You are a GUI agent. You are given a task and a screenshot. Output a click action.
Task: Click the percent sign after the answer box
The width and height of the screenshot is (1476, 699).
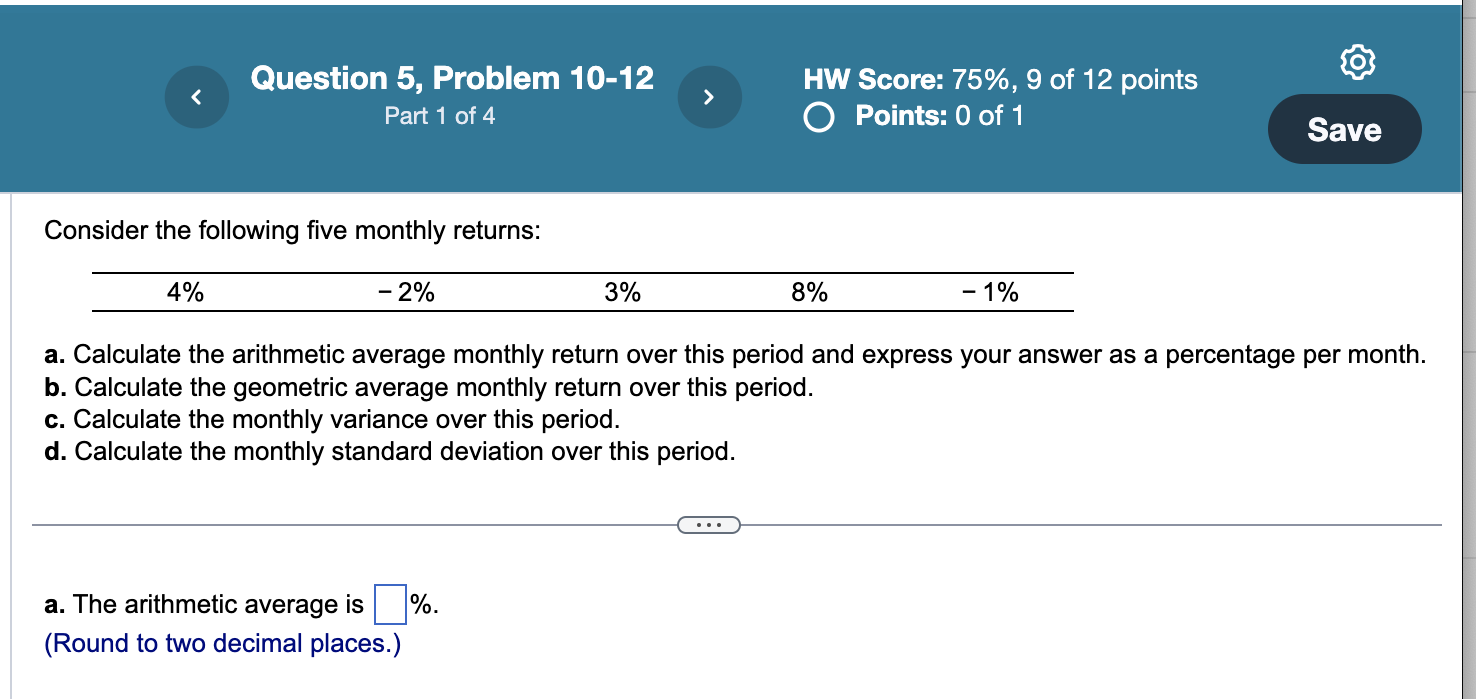416,605
